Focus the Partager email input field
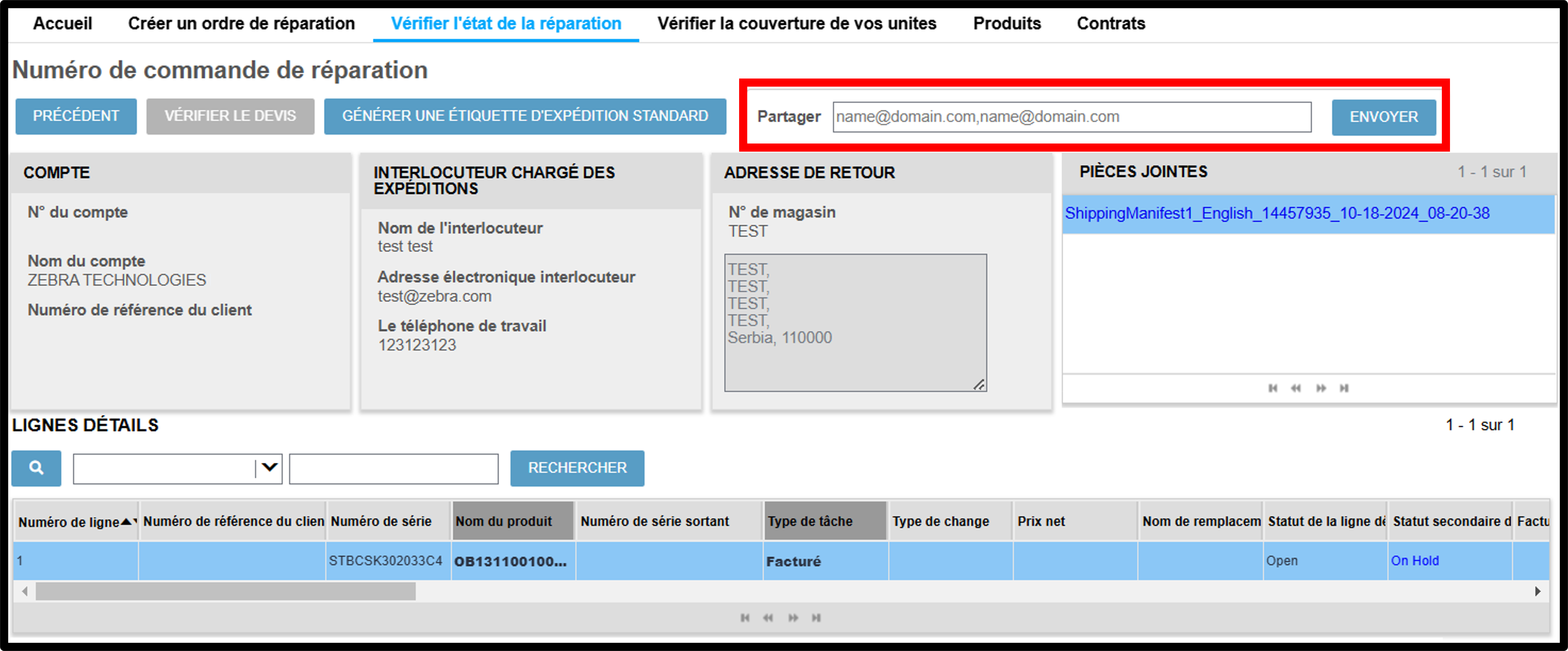1568x651 pixels. coord(1072,117)
